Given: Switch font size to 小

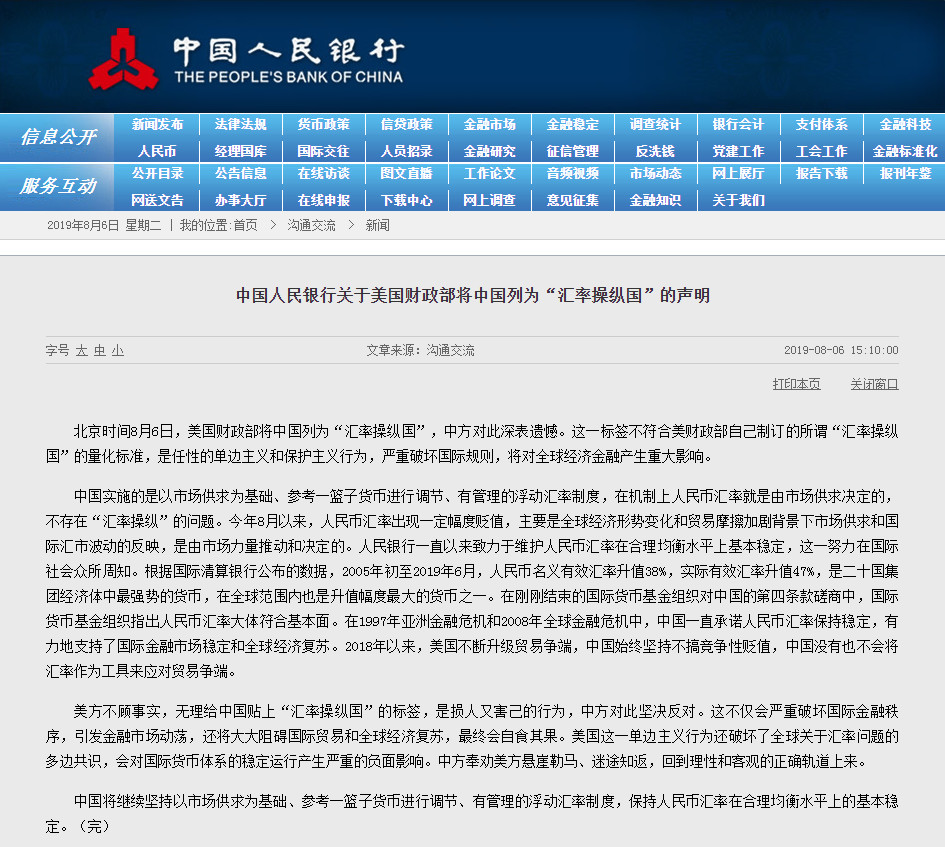Looking at the screenshot, I should coord(118,351).
